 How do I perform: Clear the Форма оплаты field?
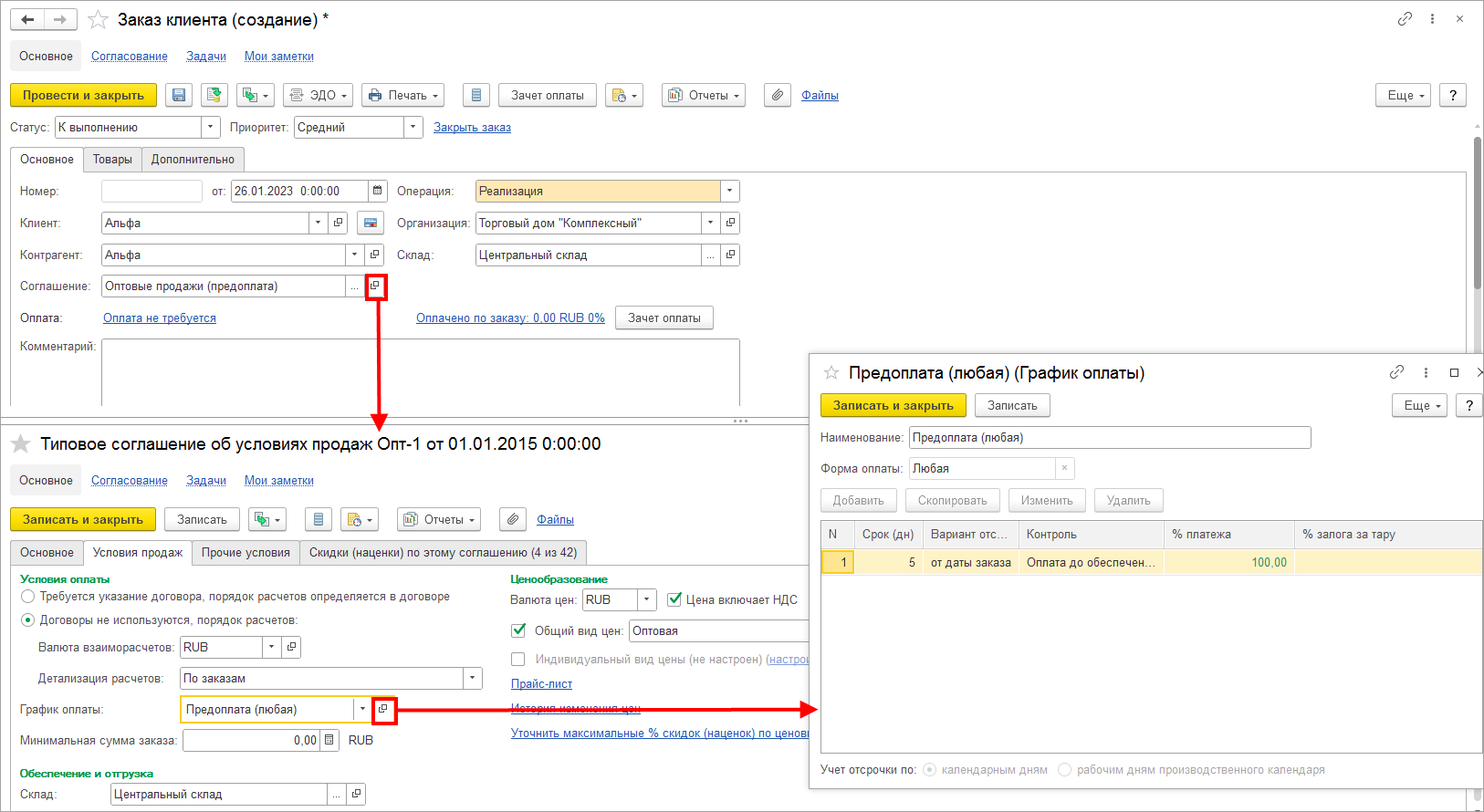(x=1064, y=468)
